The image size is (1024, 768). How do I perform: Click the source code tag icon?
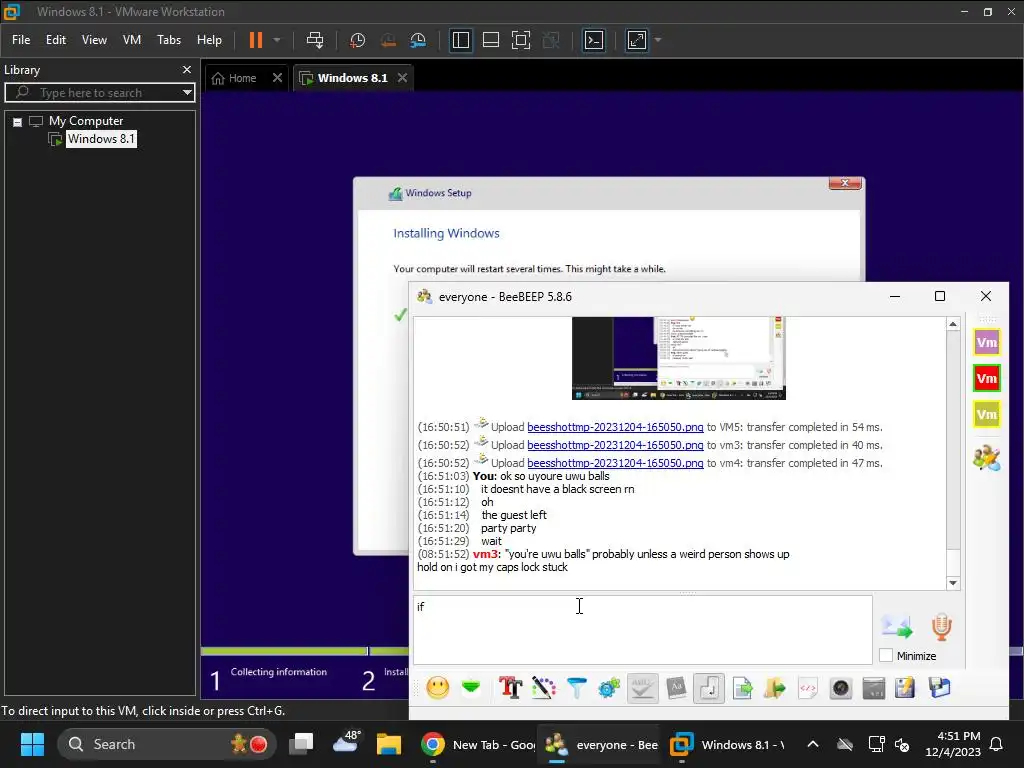click(808, 688)
